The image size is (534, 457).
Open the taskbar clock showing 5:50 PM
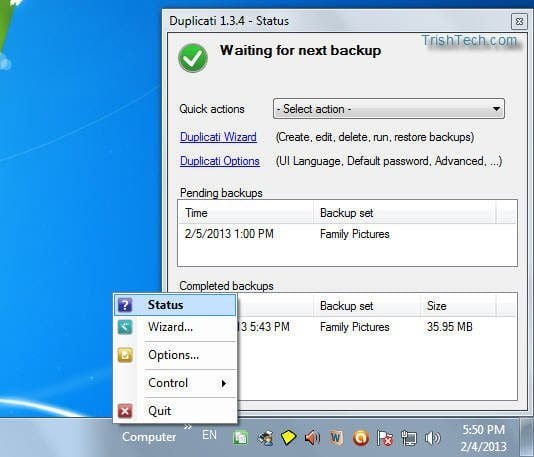coord(484,438)
